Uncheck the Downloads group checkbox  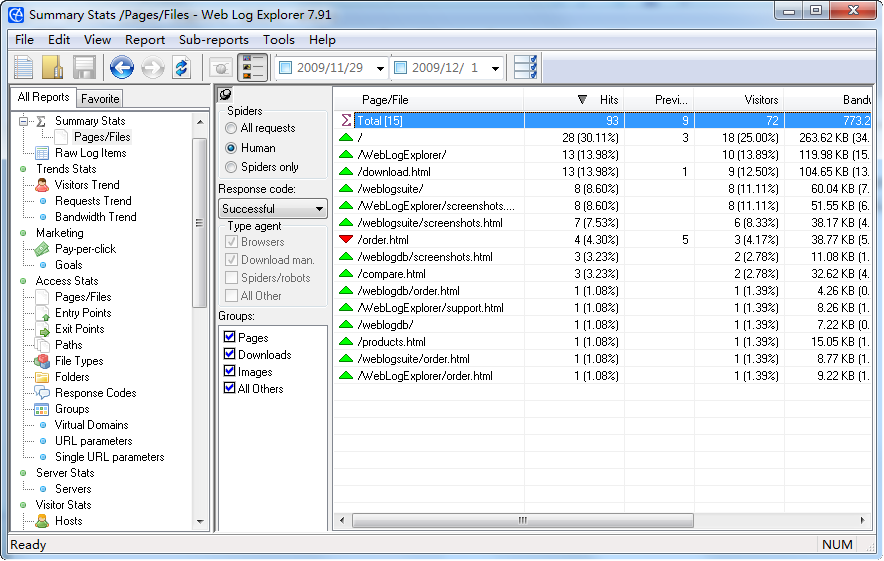pos(230,355)
